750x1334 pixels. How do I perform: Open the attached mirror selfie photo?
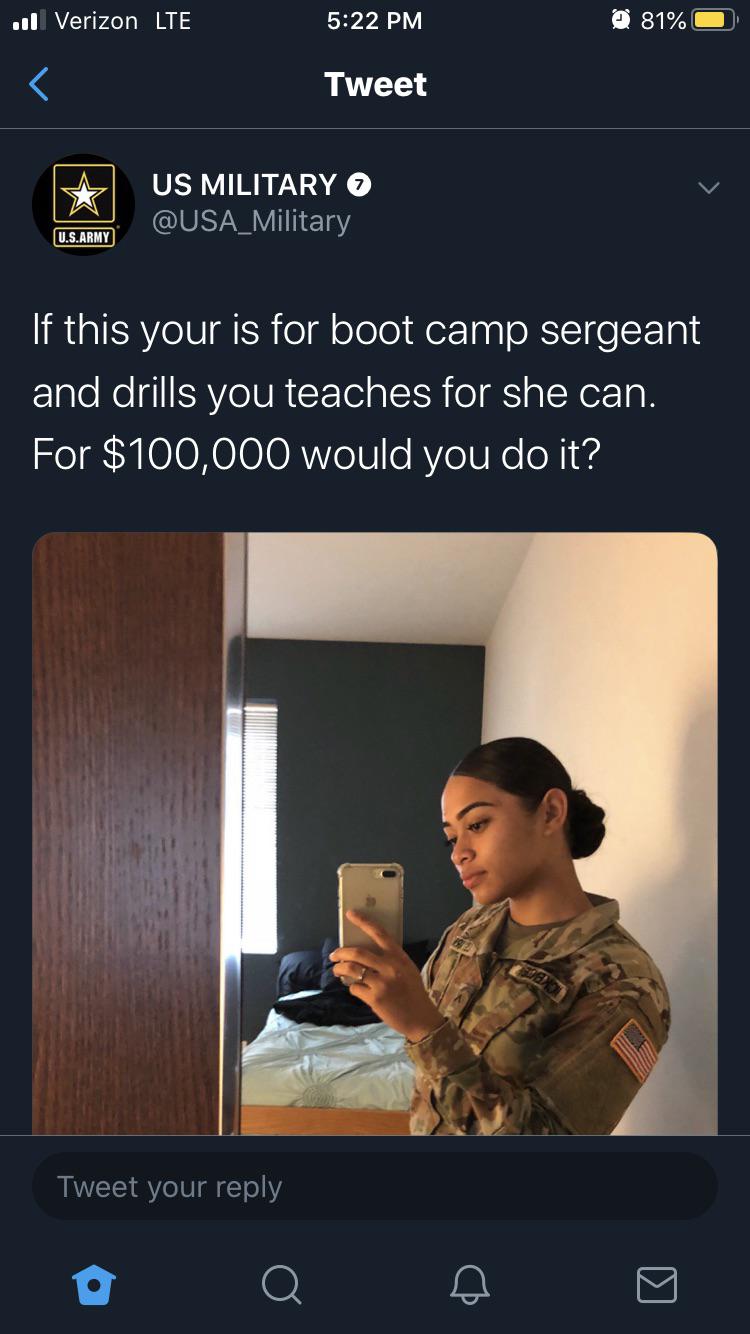click(375, 833)
